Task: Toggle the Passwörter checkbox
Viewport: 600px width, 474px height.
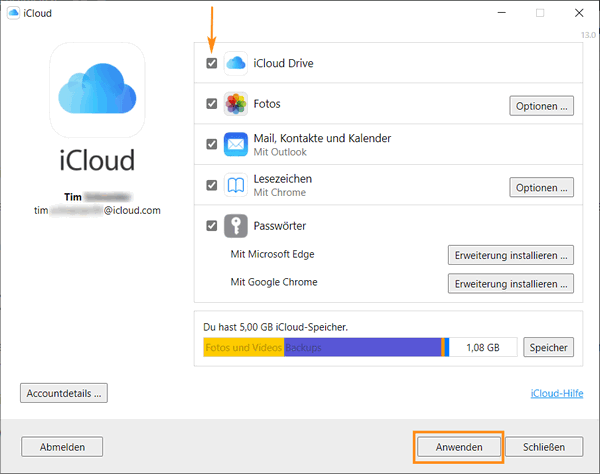Action: point(212,226)
